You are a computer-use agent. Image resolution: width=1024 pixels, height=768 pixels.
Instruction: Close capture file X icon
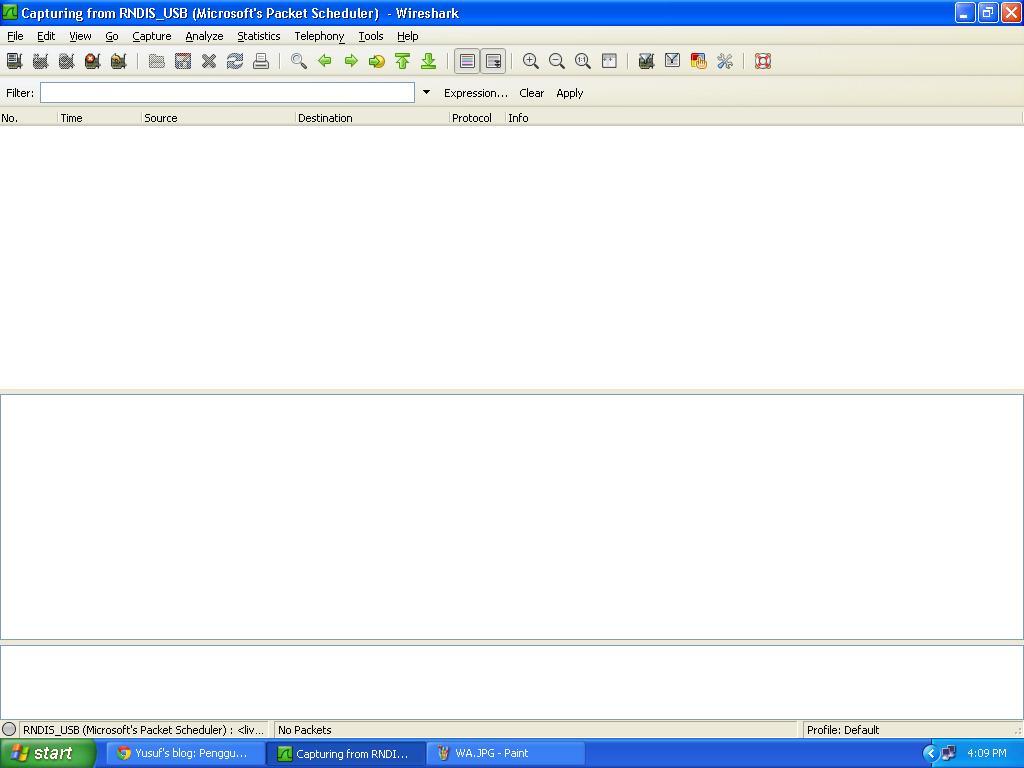[x=209, y=61]
